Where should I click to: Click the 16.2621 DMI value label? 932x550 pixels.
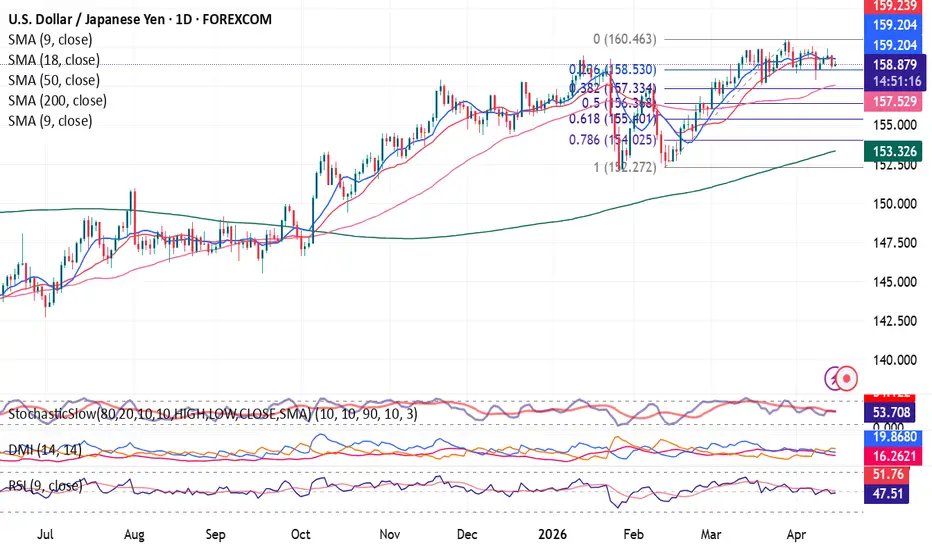click(x=894, y=456)
